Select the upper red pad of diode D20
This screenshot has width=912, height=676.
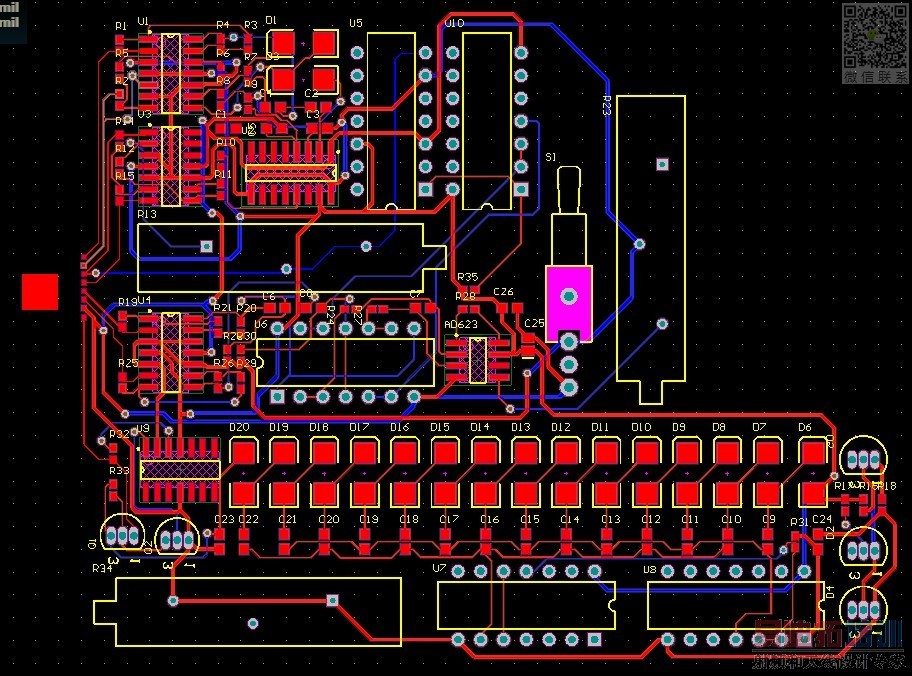(244, 453)
